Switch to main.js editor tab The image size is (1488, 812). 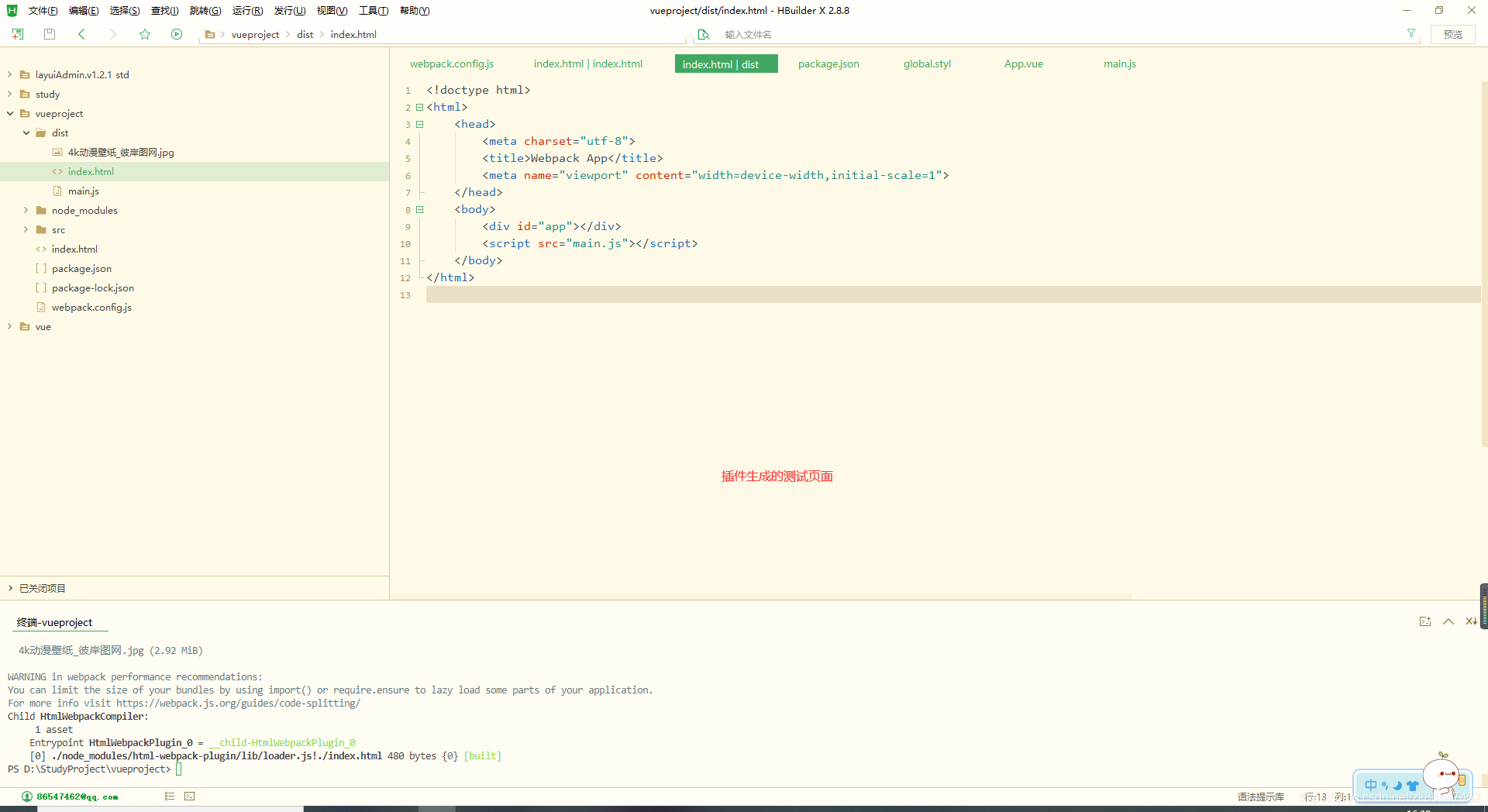click(x=1120, y=64)
